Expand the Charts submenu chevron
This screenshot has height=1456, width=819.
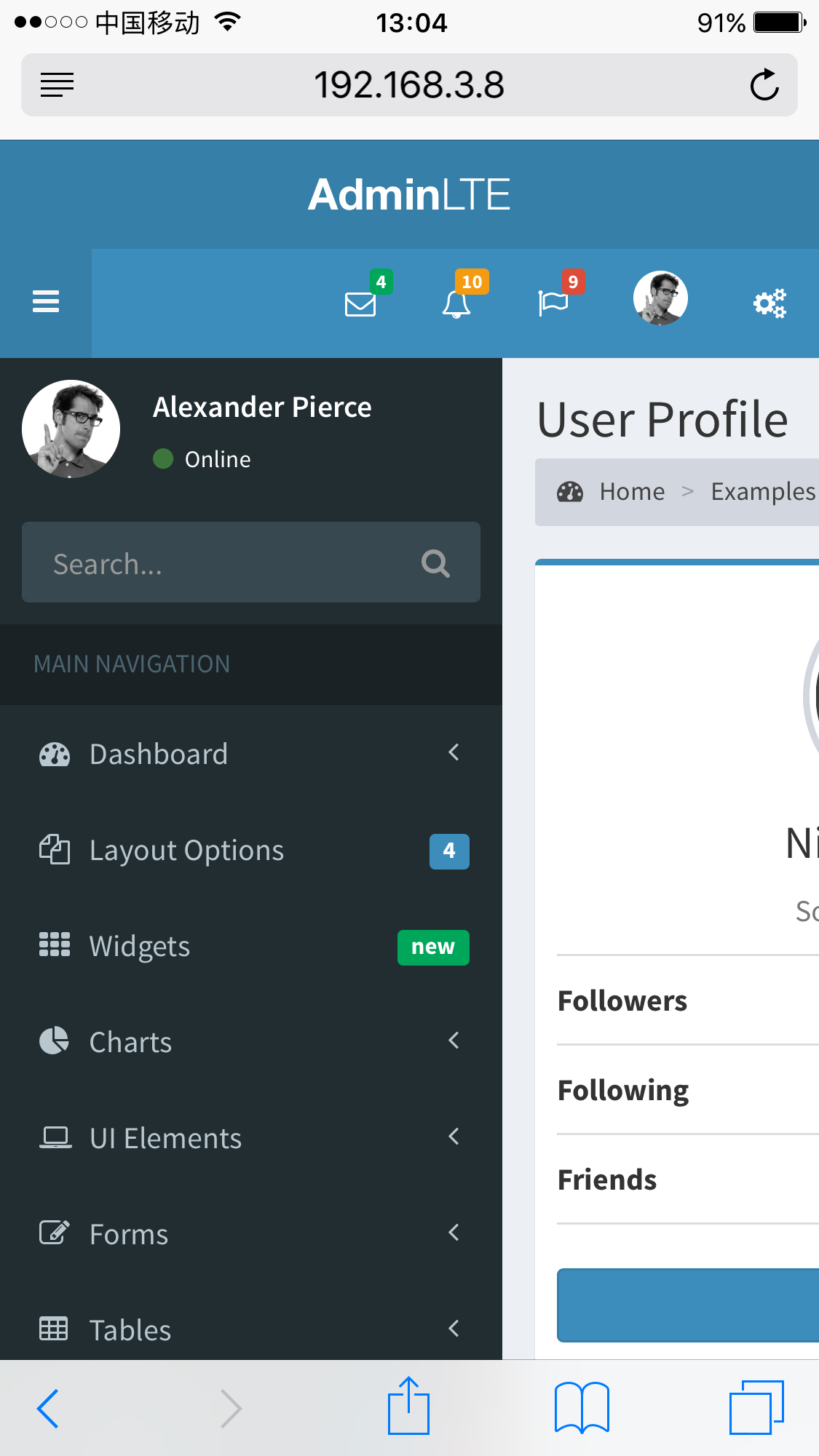pos(454,1041)
